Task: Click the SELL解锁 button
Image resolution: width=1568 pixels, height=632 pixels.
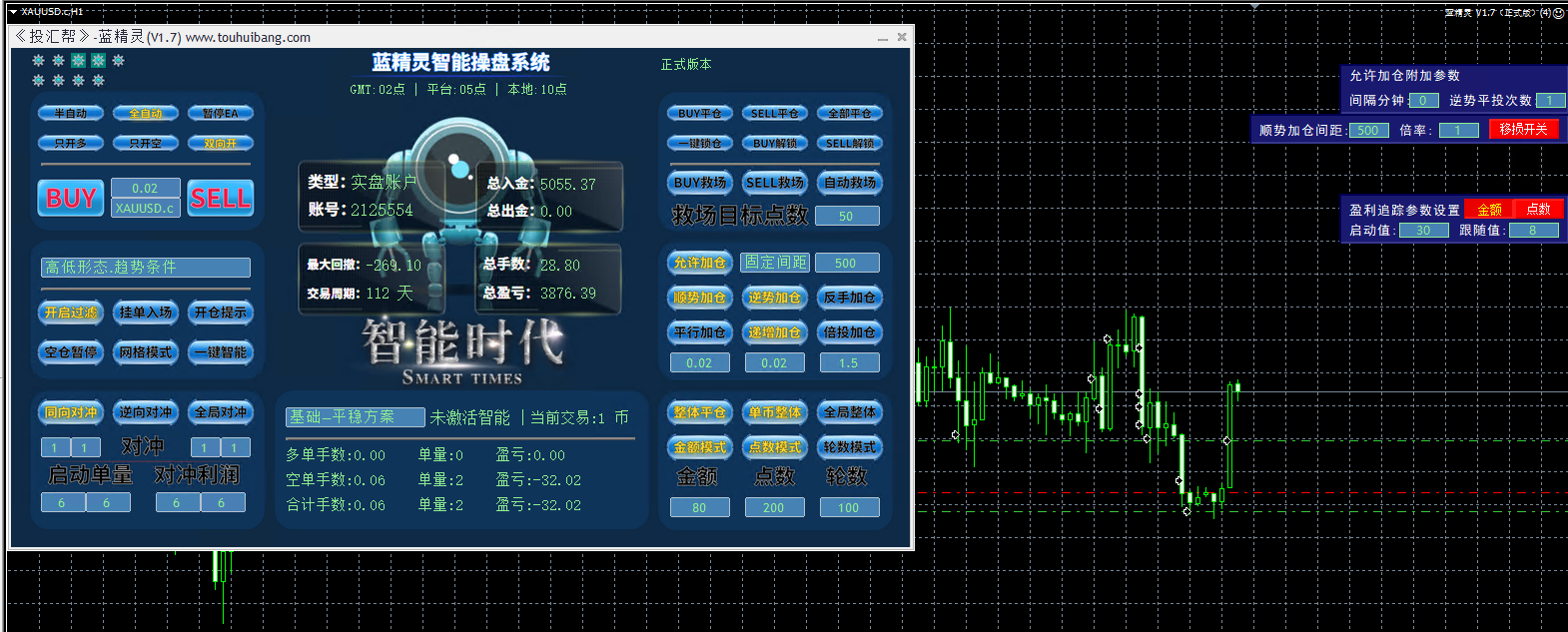Action: (850, 144)
